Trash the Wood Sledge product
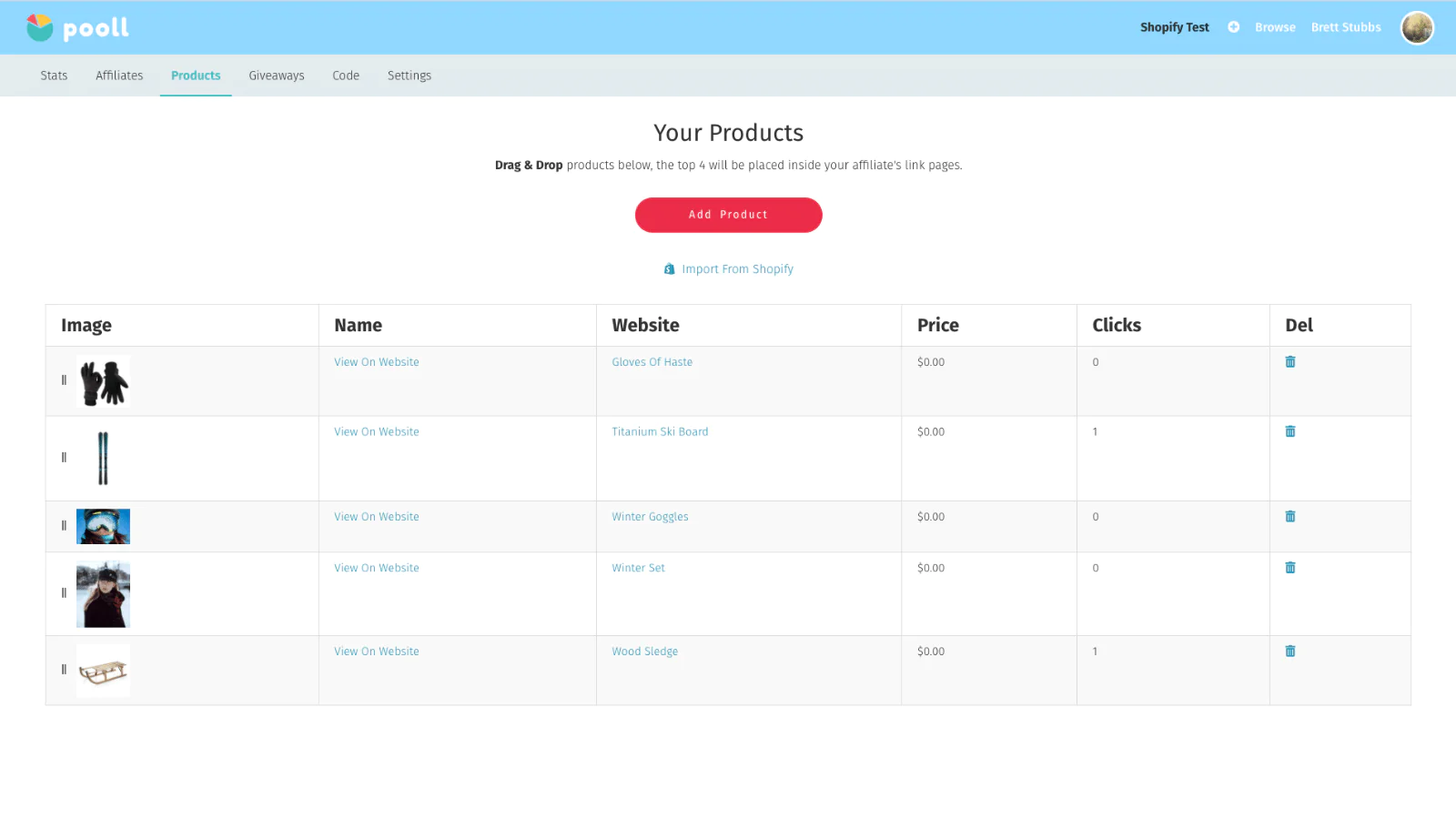This screenshot has width=1456, height=819. 1289,652
